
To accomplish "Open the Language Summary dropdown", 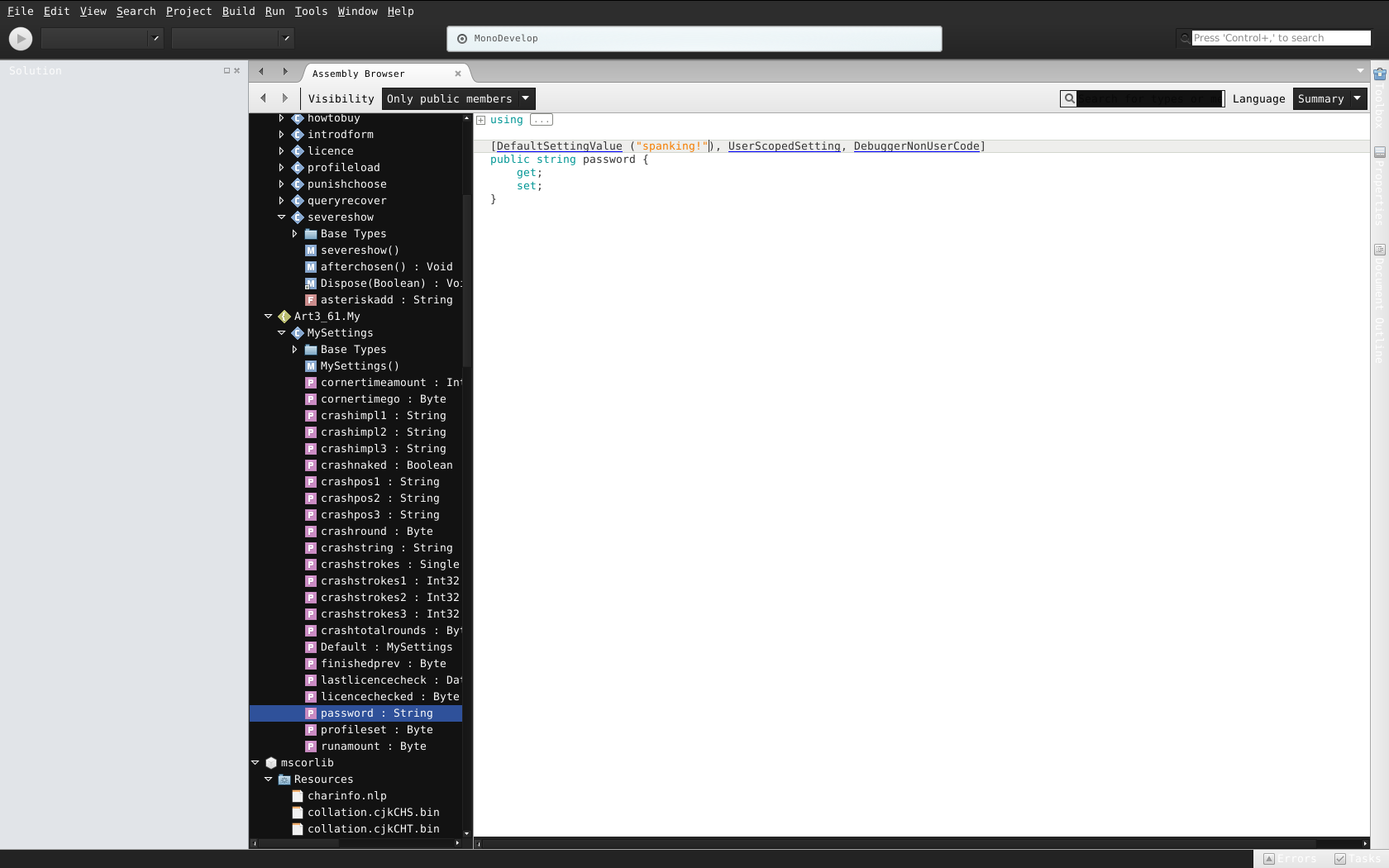I will coord(1330,98).
